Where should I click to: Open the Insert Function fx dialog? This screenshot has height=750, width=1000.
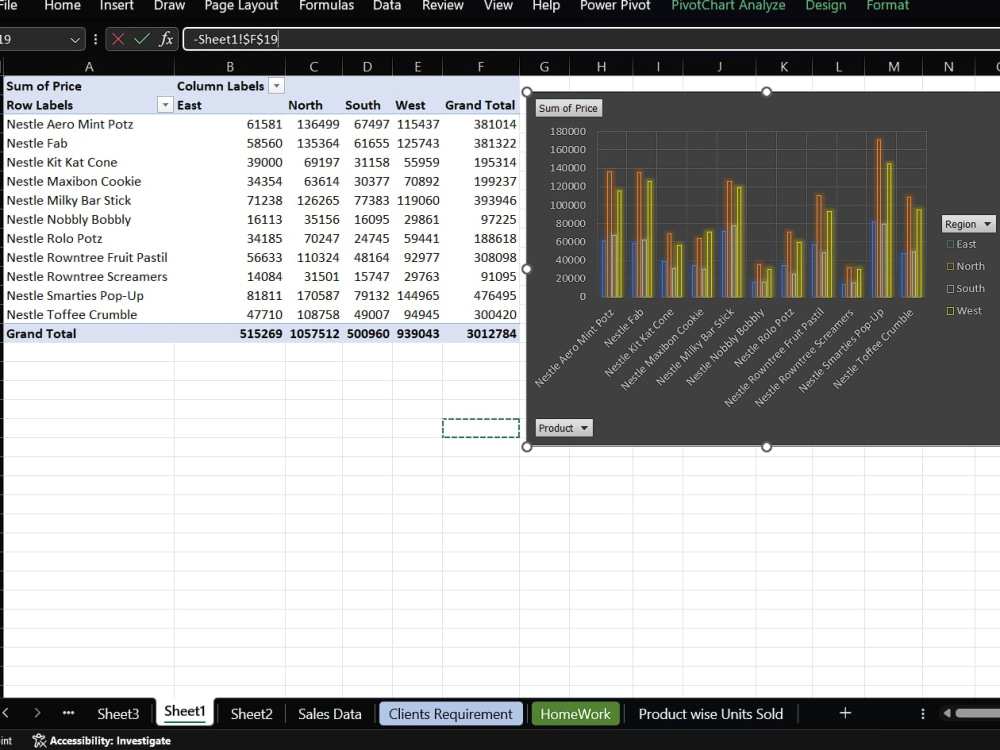(166, 39)
